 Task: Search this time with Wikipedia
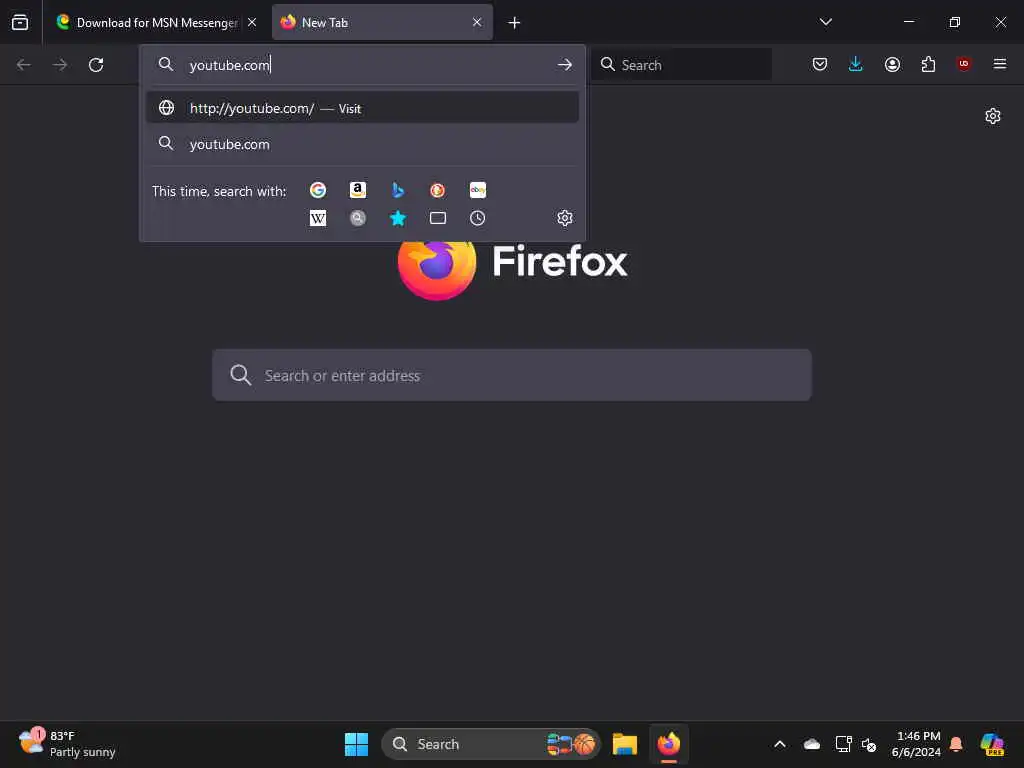tap(318, 218)
